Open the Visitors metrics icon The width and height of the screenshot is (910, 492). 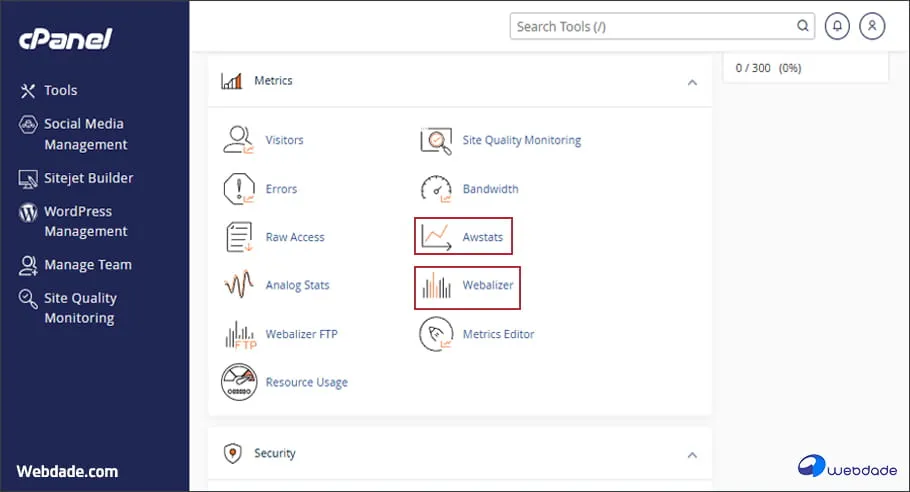click(239, 141)
